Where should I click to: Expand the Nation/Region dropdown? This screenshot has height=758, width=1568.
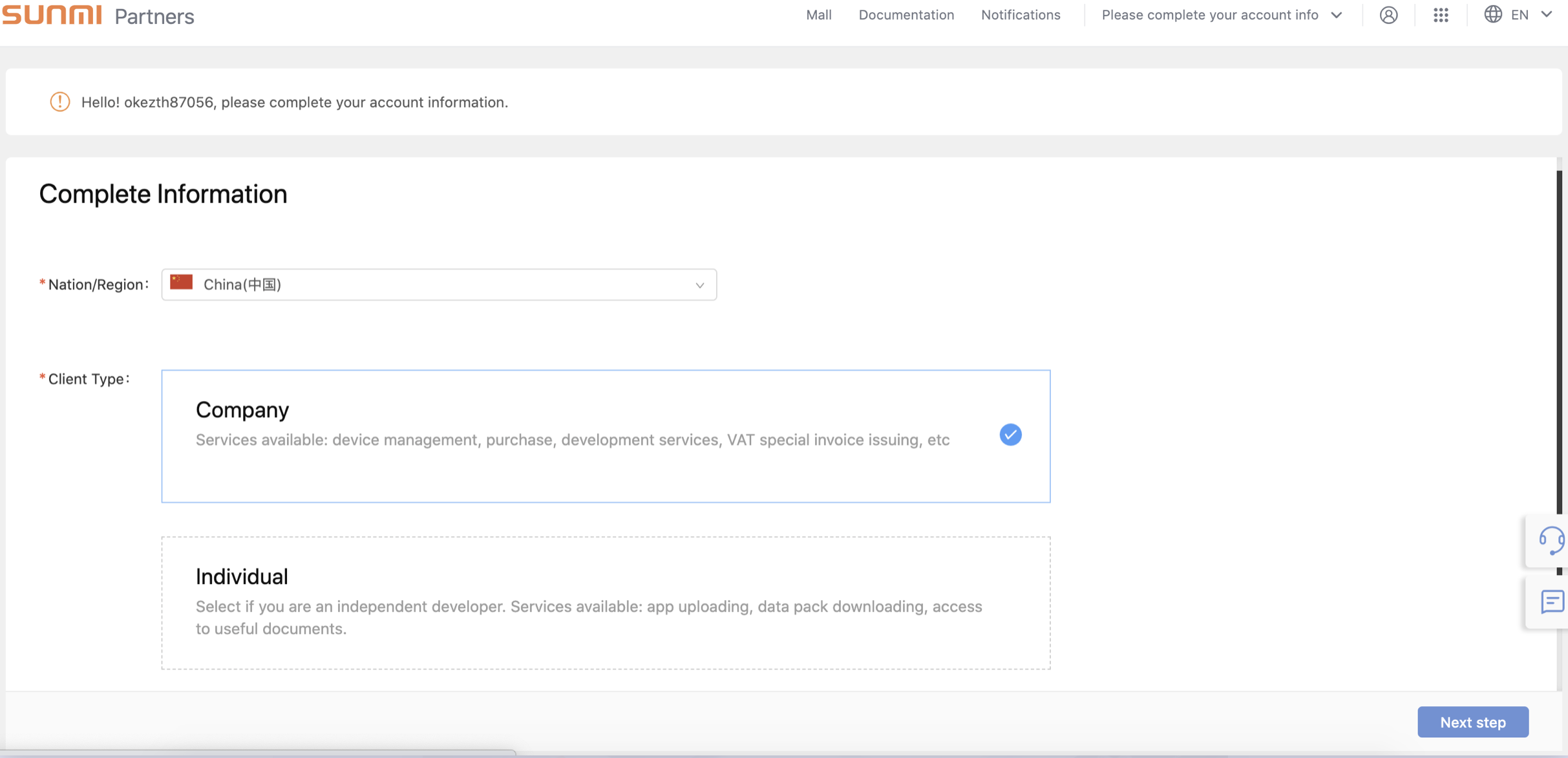click(x=439, y=285)
